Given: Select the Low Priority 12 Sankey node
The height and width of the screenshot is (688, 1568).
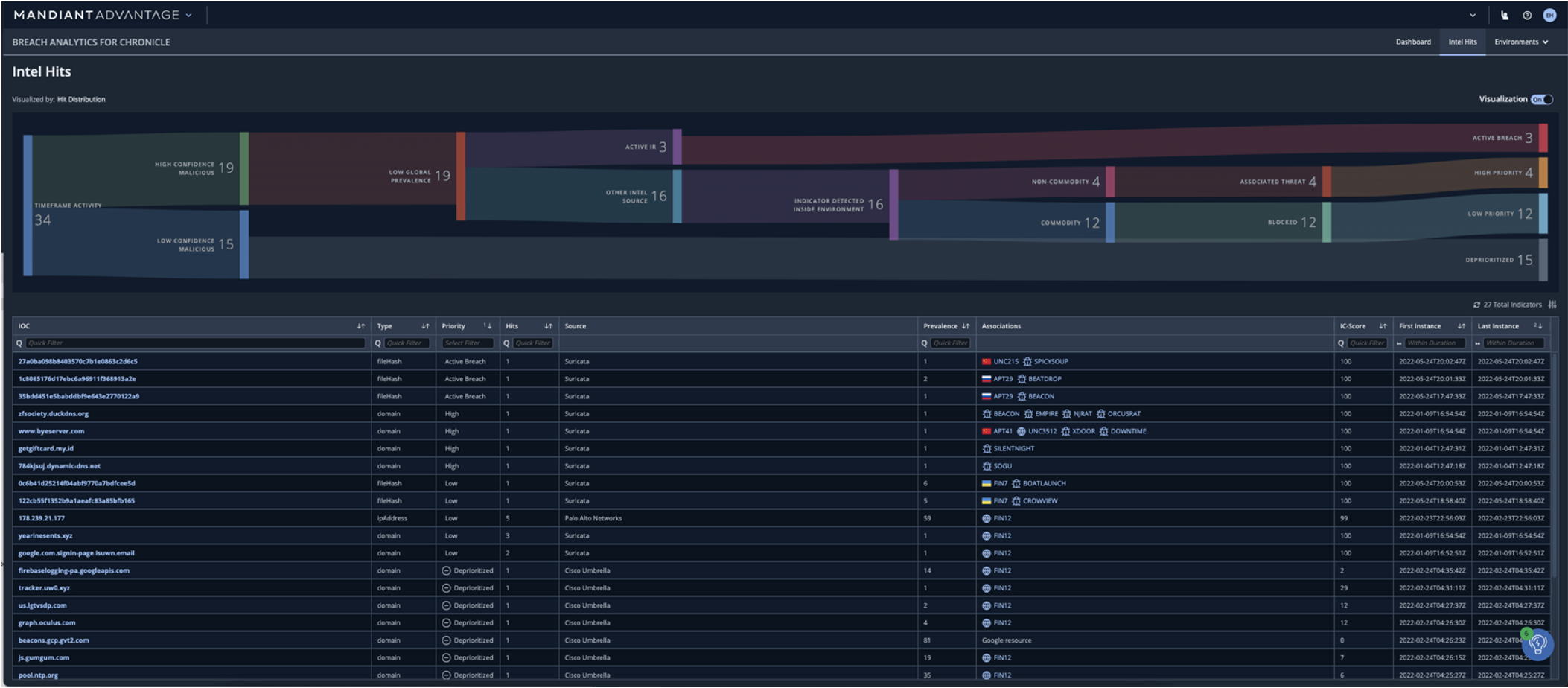Looking at the screenshot, I should tap(1543, 214).
